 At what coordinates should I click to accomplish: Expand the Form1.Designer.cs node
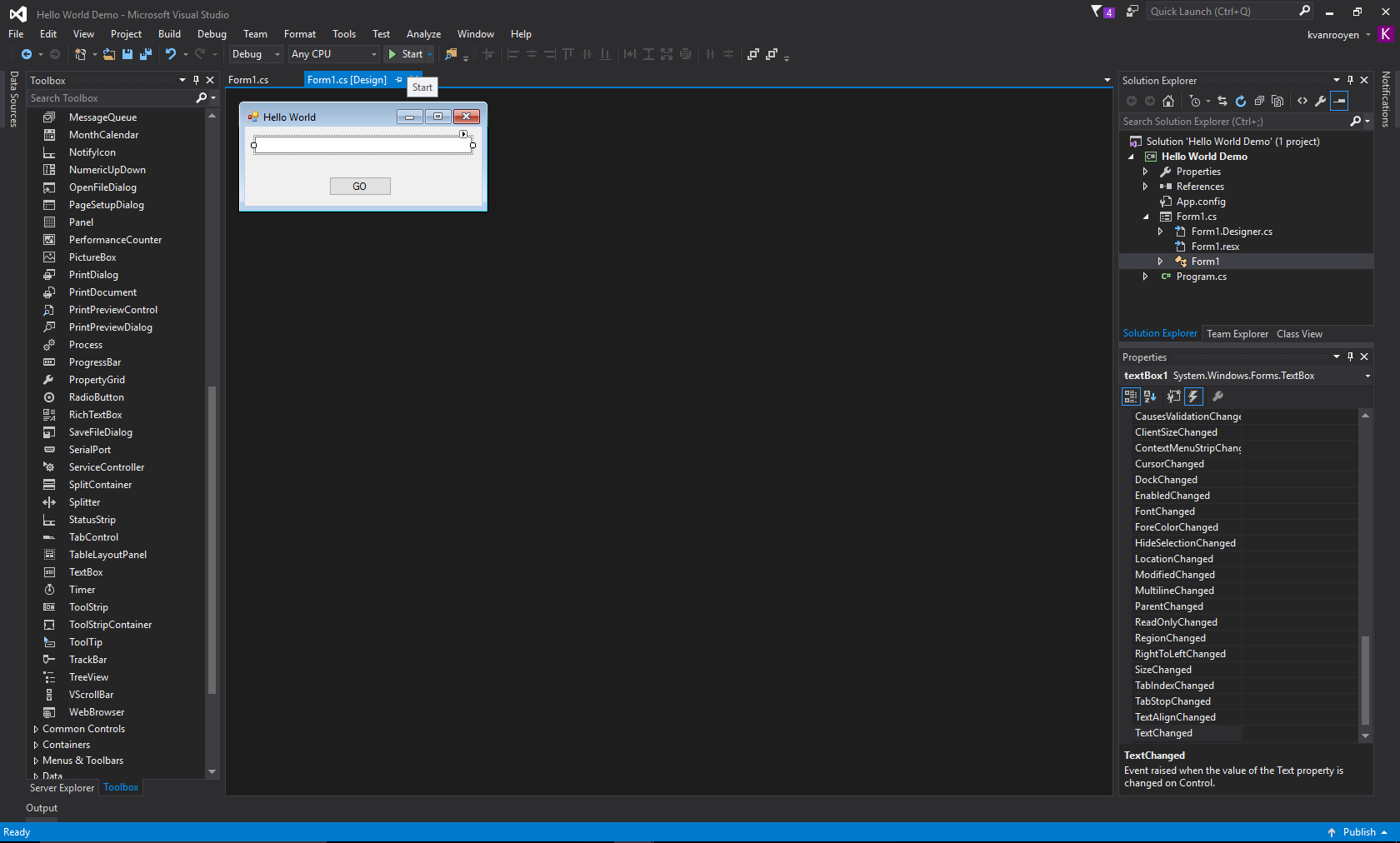coord(1160,231)
